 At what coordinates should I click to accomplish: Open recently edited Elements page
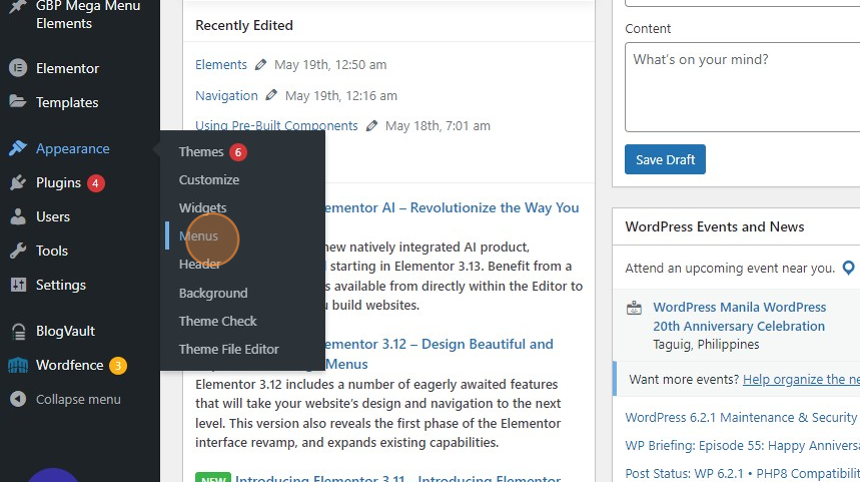click(x=221, y=65)
